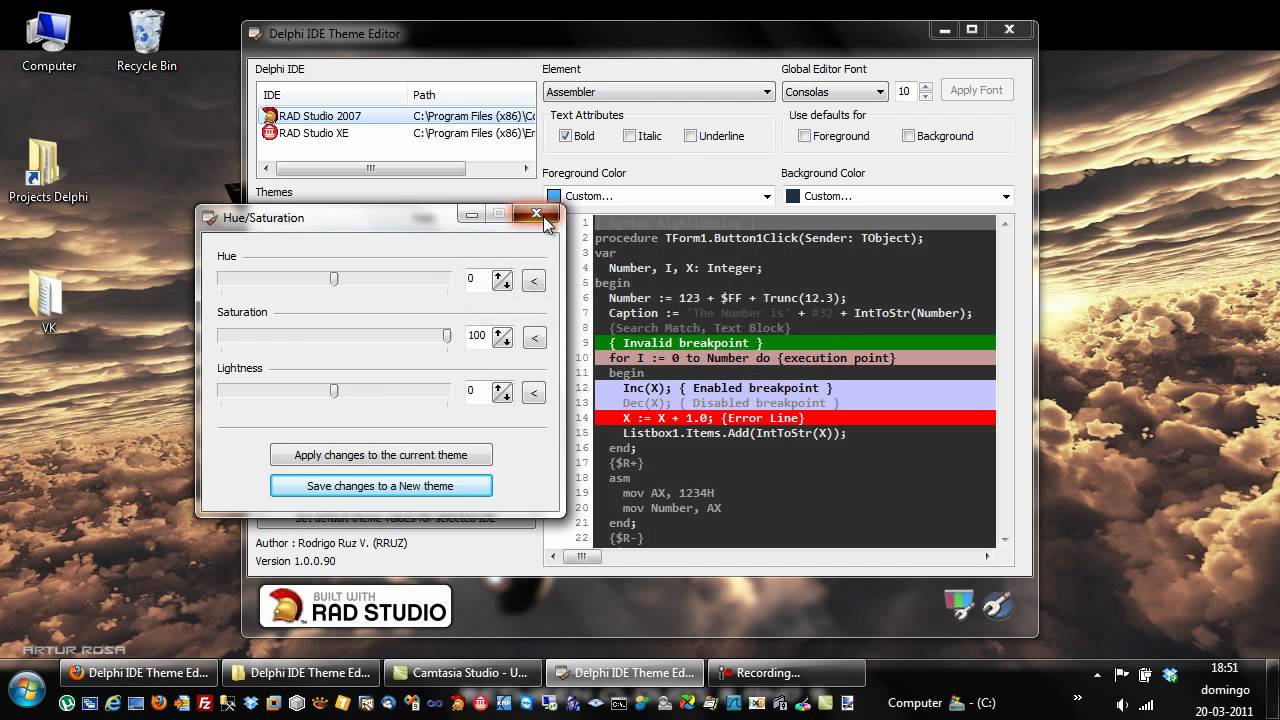This screenshot has height=720, width=1280.
Task: Select RAD Studio 2007 in IDE list
Action: (x=397, y=116)
